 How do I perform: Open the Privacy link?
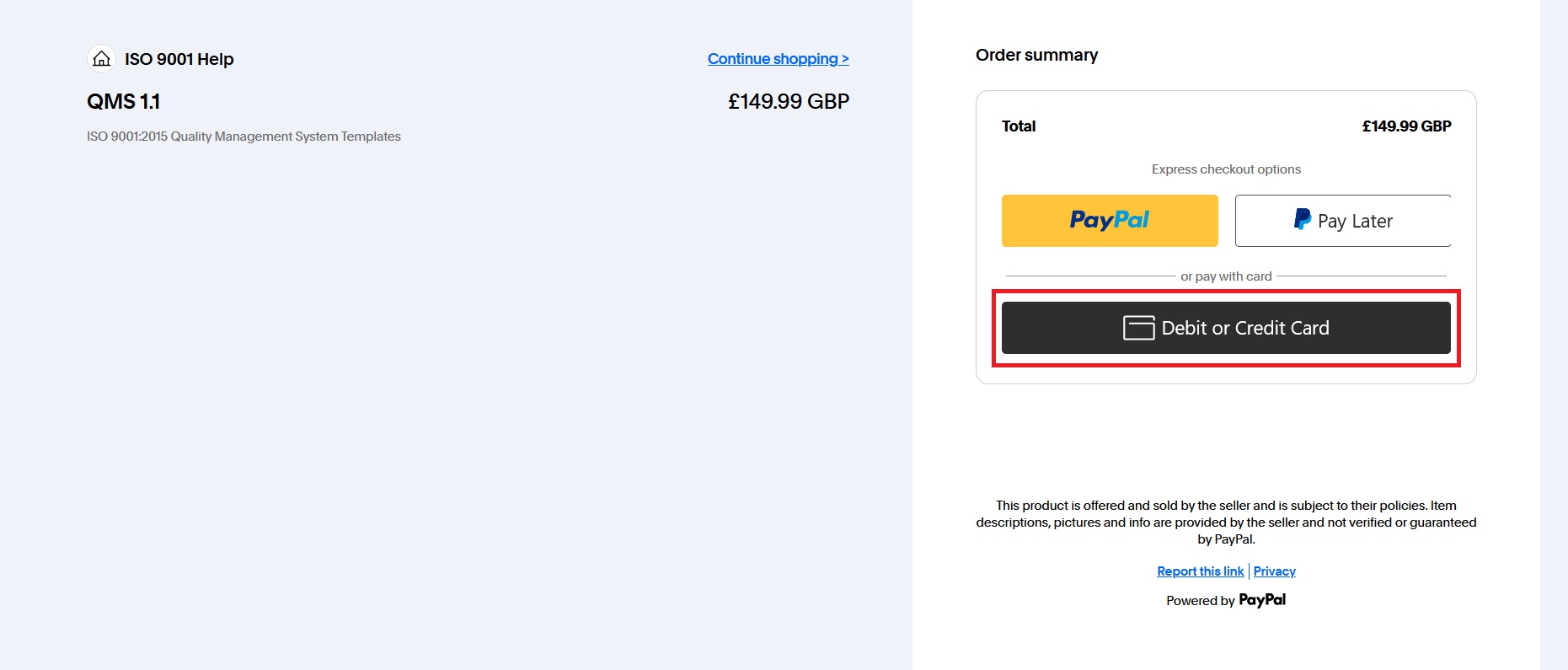[x=1274, y=571]
